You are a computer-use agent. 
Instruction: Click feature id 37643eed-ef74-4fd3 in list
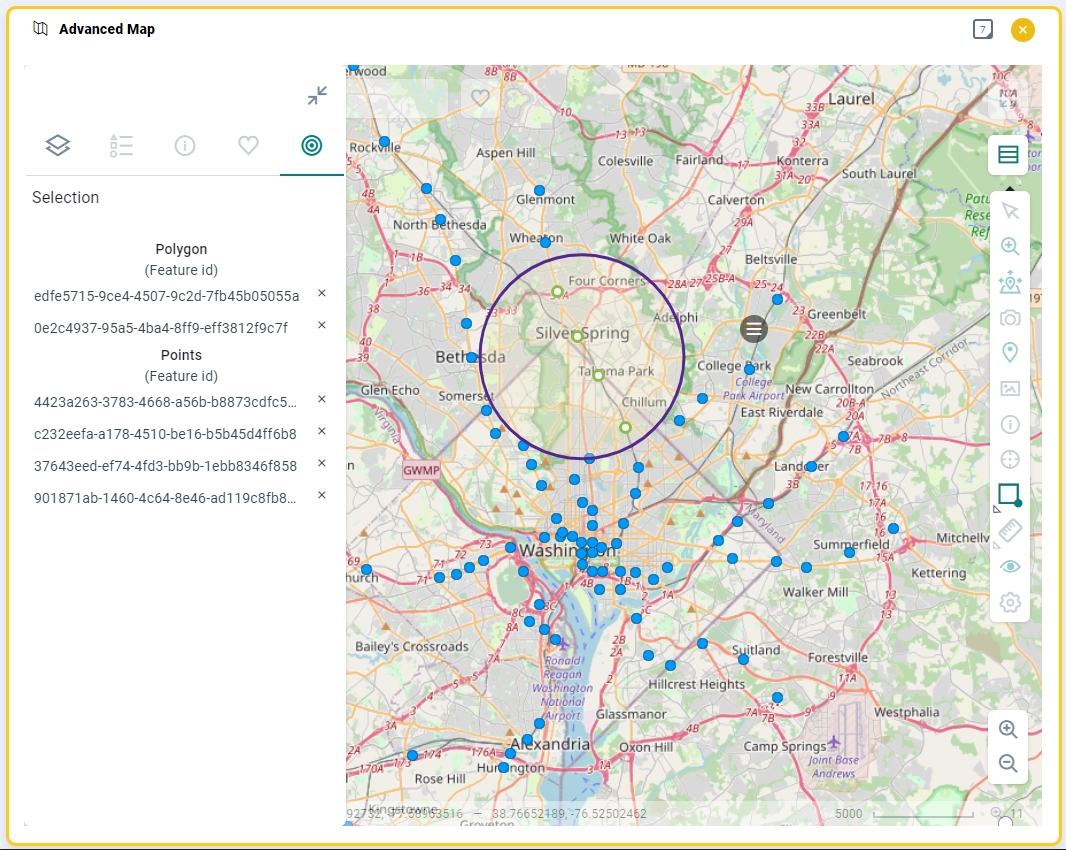[165, 466]
